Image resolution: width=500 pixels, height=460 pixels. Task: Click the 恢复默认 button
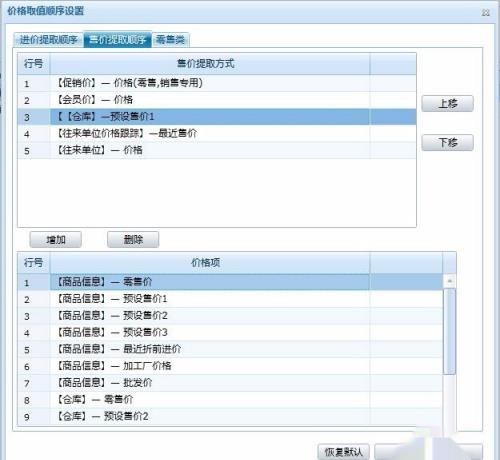click(x=344, y=452)
